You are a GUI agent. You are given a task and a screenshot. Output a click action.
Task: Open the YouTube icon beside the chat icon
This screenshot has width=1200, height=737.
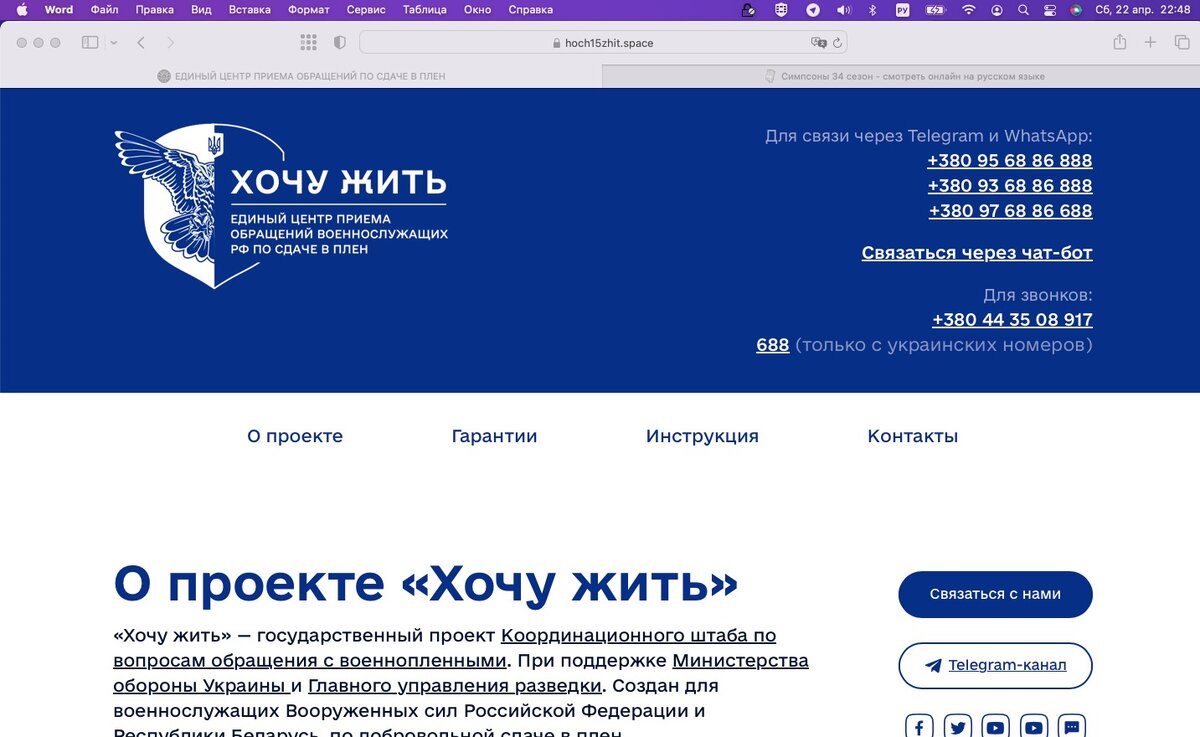point(1033,727)
